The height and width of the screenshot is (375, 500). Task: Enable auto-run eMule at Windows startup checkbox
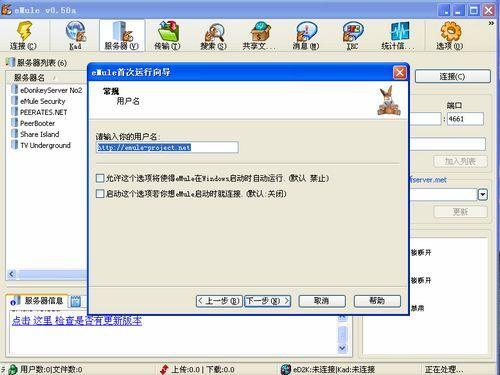tap(100, 178)
